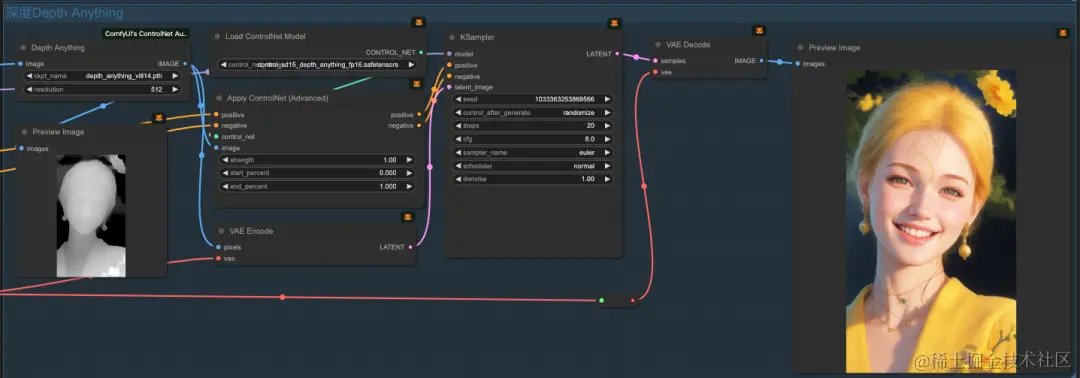Screen dimensions: 1080x378
Task: Click the grayscale depth map preview thumbnail
Action: coord(91,216)
